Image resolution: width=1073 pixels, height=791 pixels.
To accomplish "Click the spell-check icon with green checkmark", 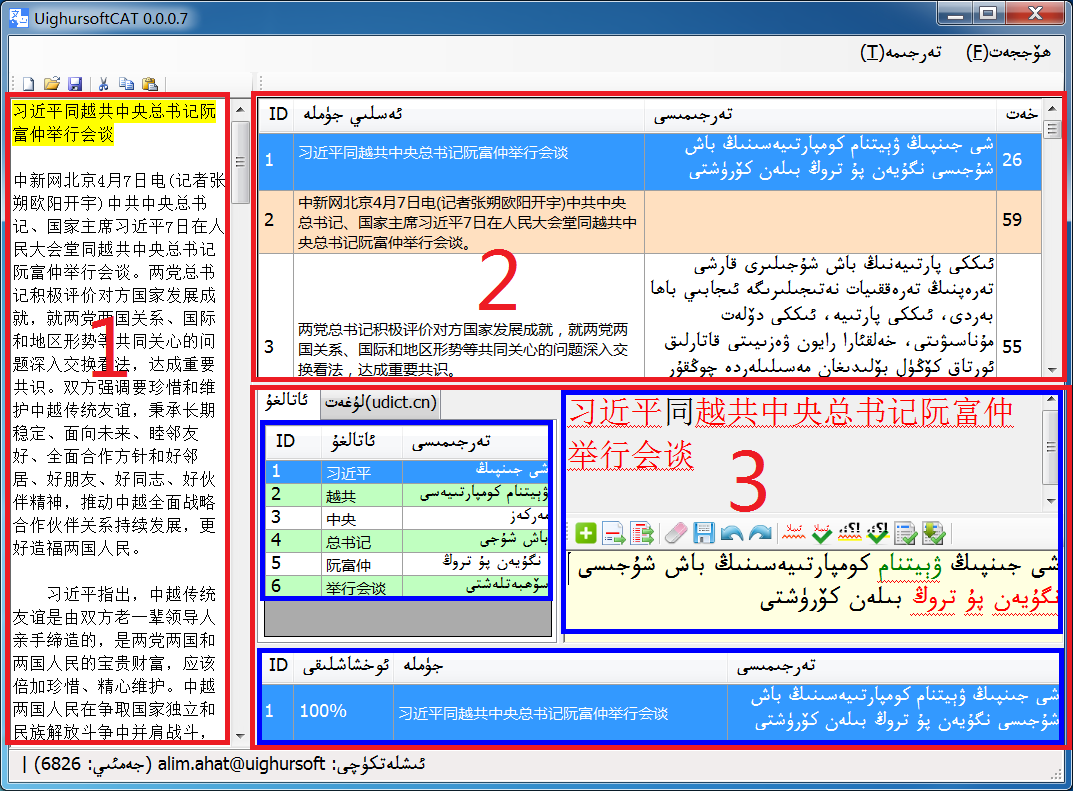I will click(x=821, y=532).
